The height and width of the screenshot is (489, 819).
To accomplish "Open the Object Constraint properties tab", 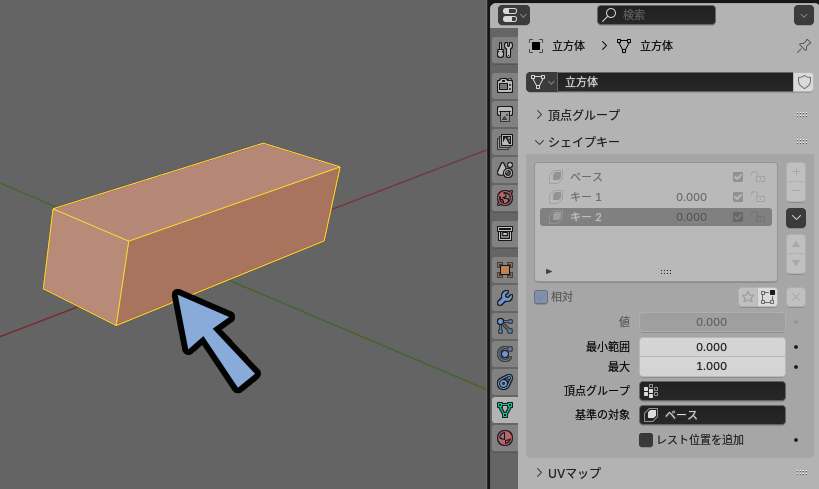I will pos(505,382).
